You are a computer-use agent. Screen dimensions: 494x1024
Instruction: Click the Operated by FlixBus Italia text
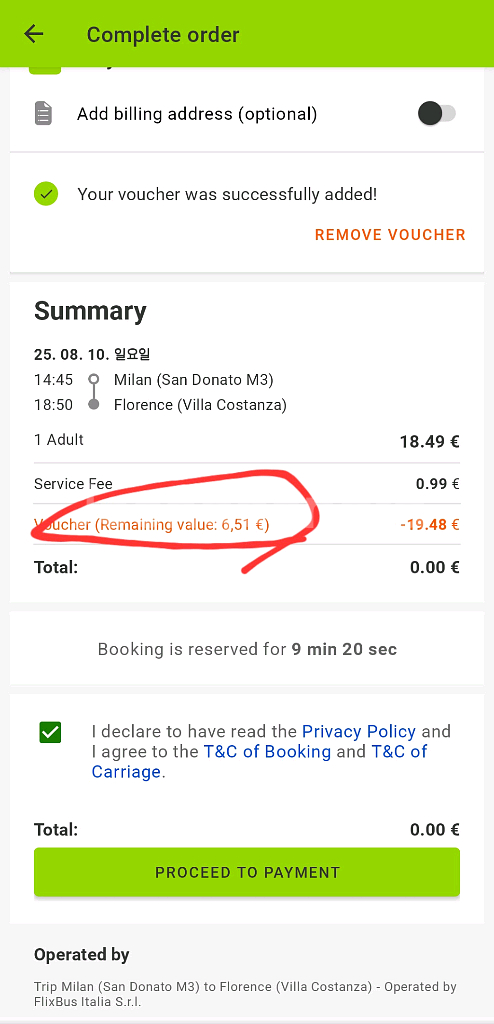click(245, 993)
